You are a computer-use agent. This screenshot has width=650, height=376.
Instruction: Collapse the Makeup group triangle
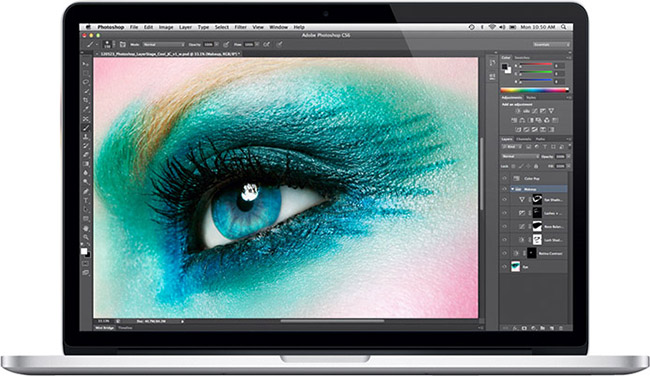coord(512,189)
